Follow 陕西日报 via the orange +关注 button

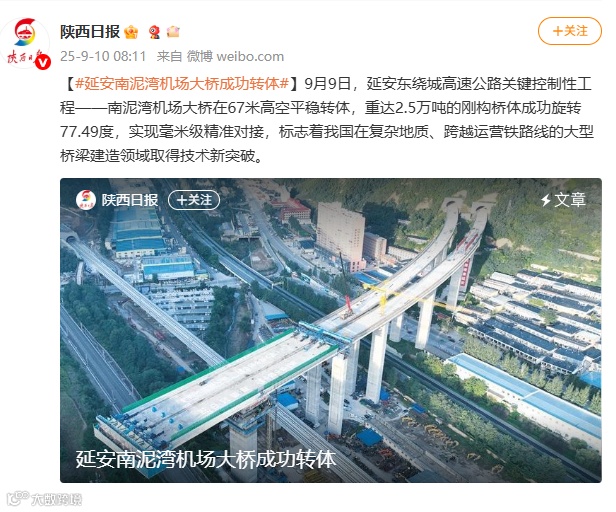pos(570,31)
